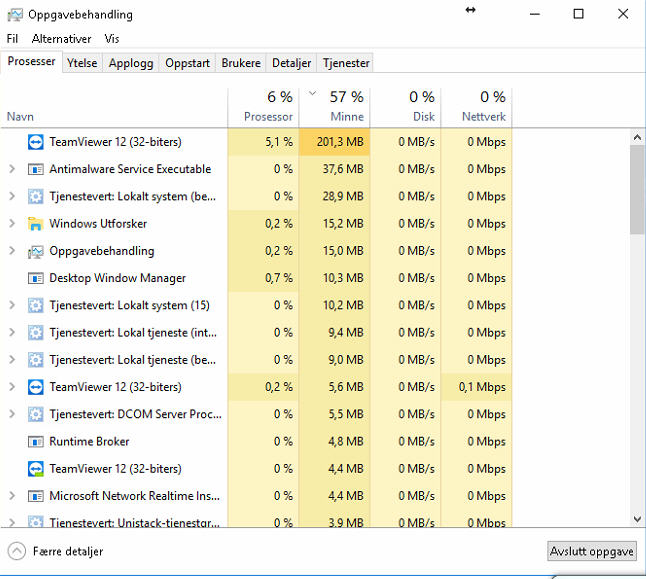Click the Færre detaljer link
The image size is (646, 579).
pos(68,551)
